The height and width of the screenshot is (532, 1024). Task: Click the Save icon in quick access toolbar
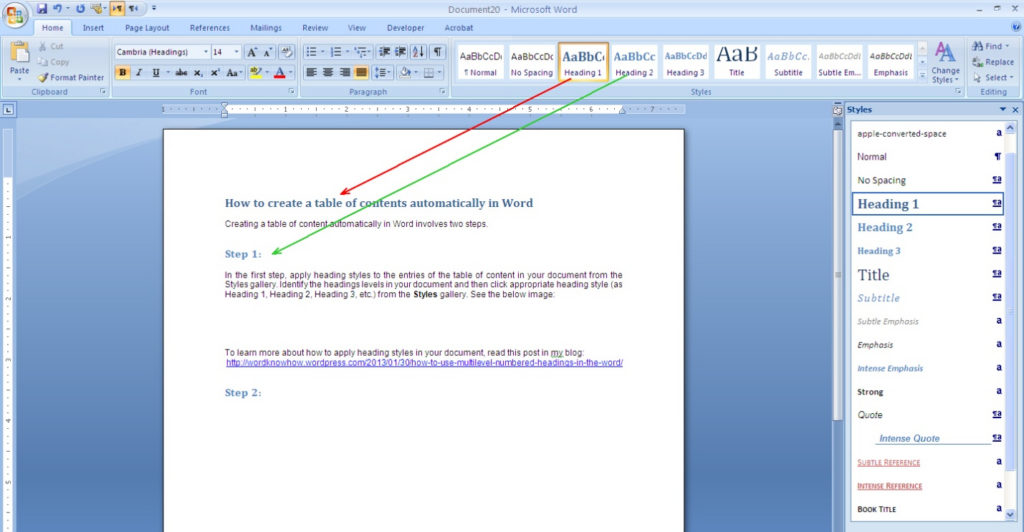tap(42, 8)
